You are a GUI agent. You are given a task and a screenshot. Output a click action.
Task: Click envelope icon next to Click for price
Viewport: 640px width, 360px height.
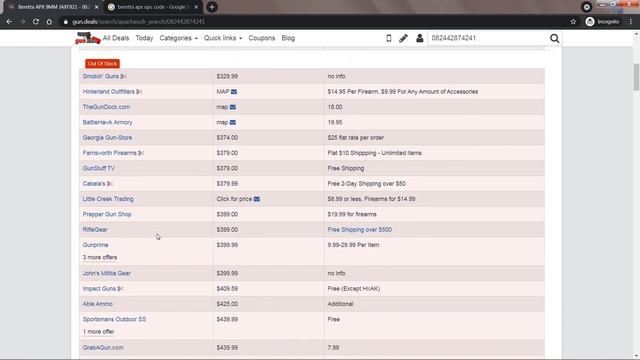click(x=257, y=199)
